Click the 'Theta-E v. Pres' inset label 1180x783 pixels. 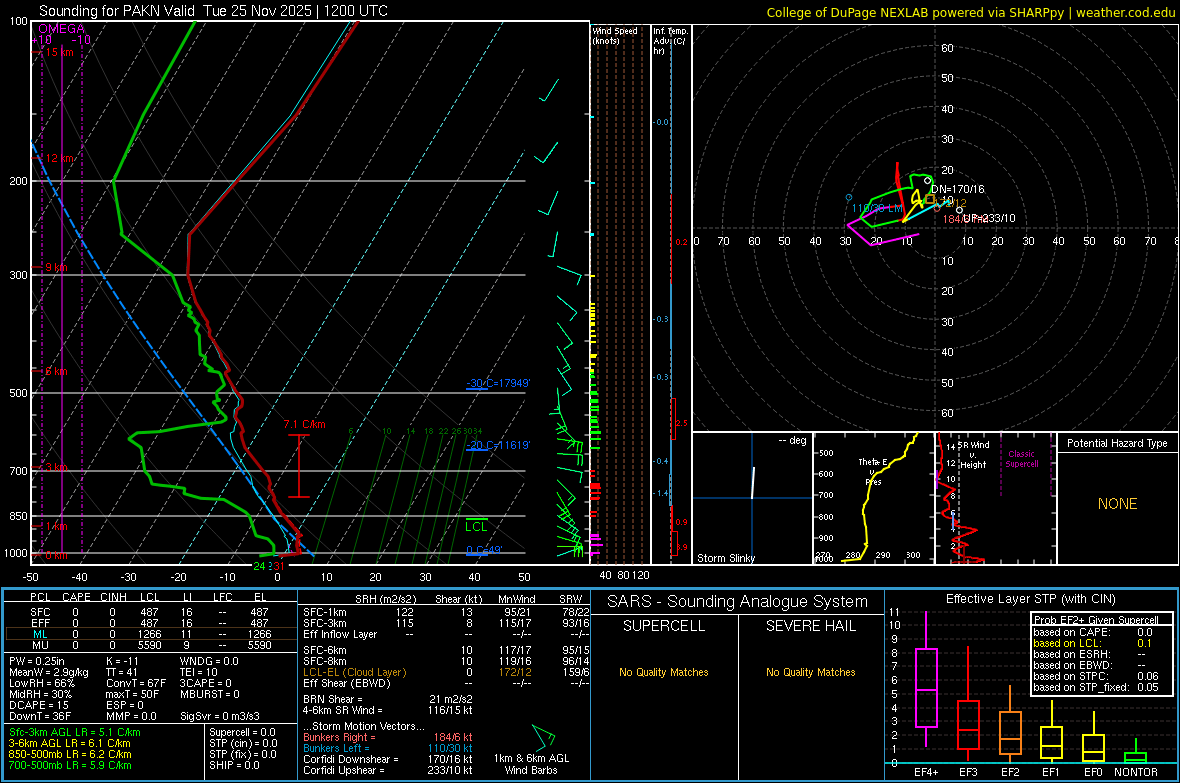pyautogui.click(x=873, y=471)
